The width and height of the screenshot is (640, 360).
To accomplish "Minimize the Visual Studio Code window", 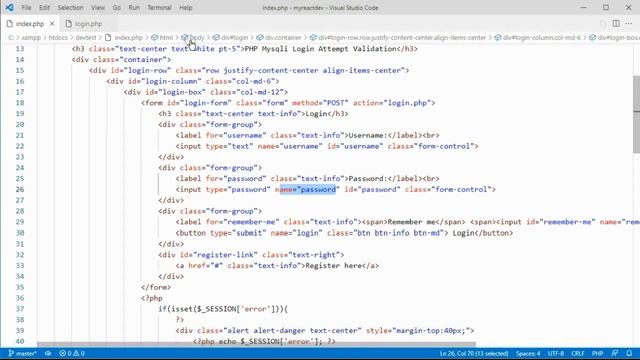I will point(584,7).
